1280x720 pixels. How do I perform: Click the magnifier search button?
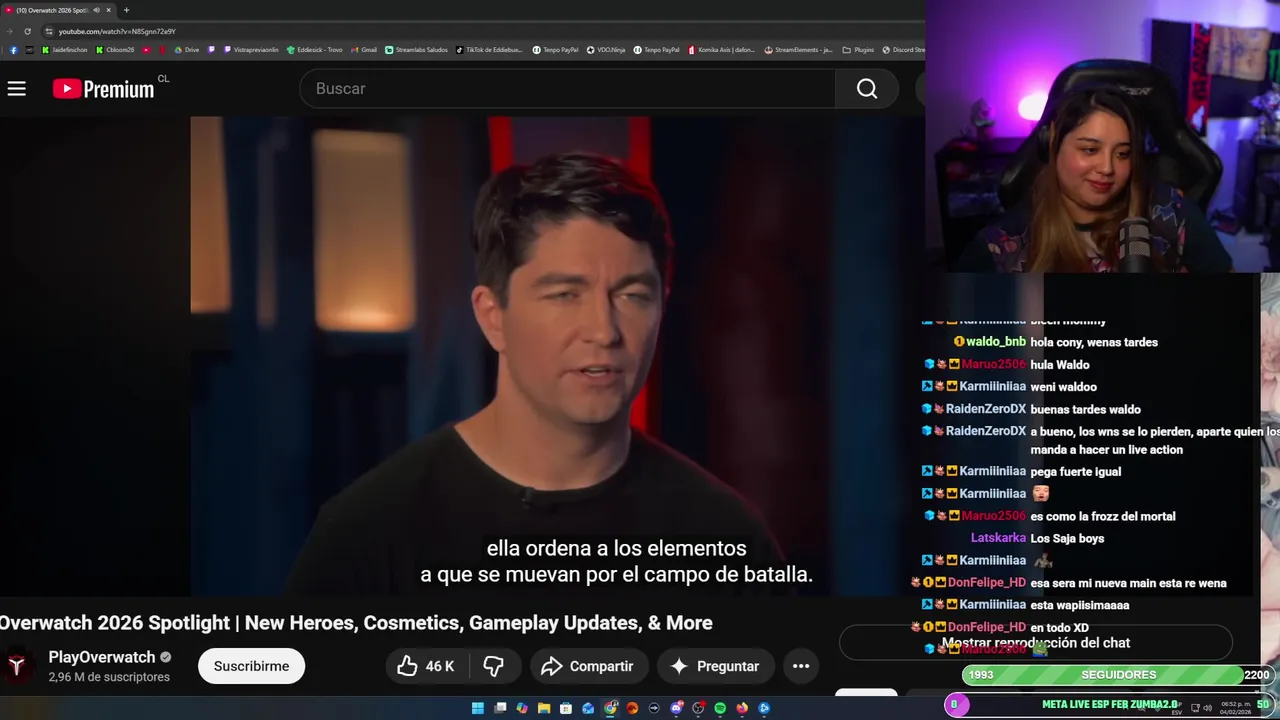[x=867, y=89]
